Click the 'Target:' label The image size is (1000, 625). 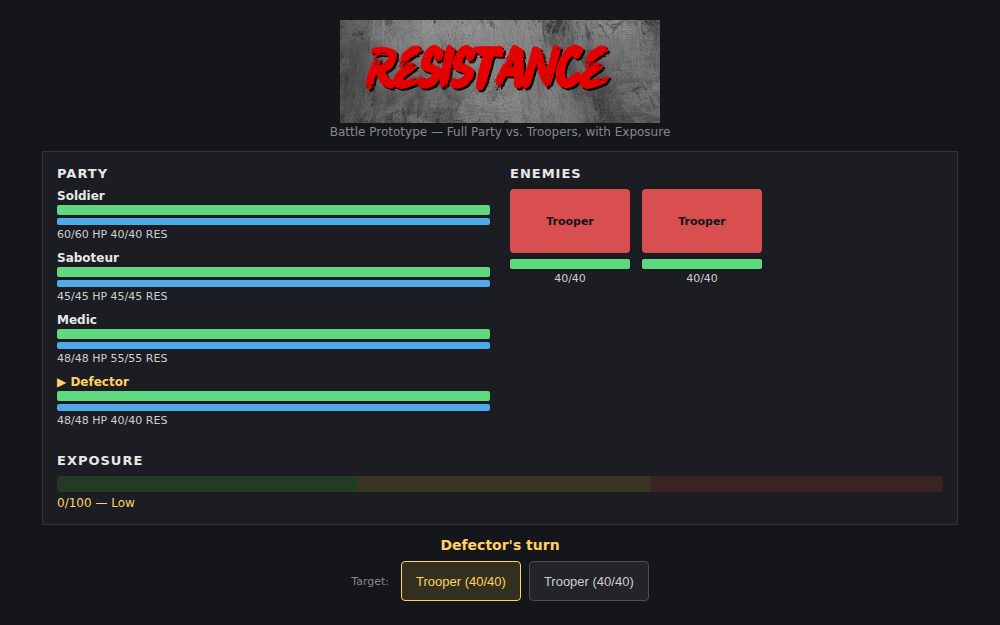pyautogui.click(x=370, y=581)
